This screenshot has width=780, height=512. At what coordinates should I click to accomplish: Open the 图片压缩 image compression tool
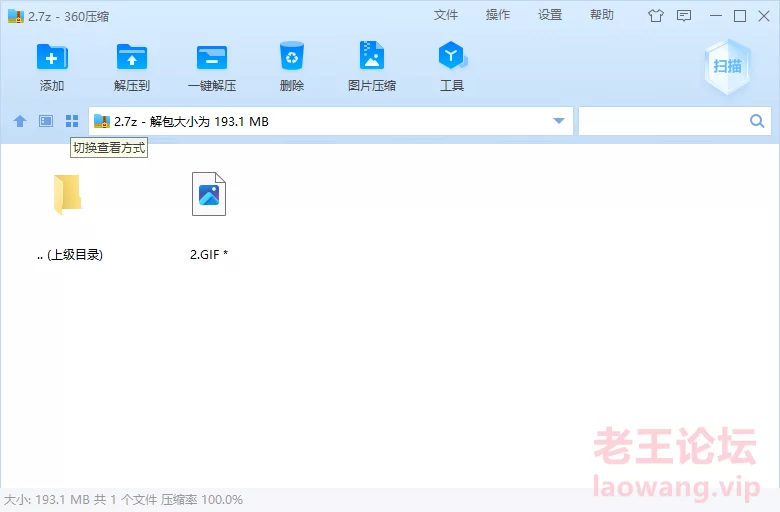pos(372,55)
